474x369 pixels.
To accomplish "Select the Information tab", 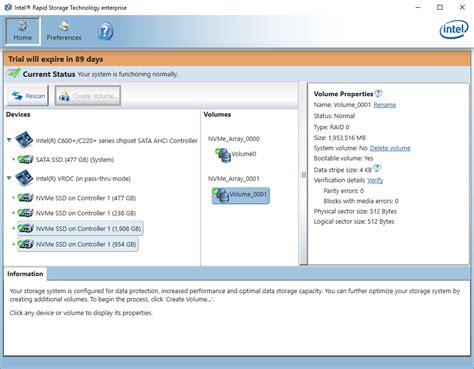I will (25, 274).
